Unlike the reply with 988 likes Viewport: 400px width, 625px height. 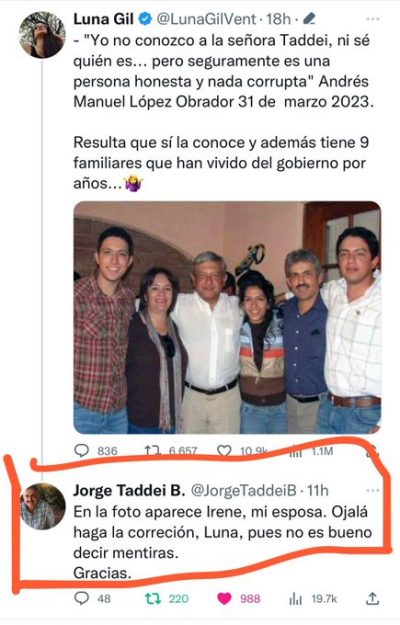point(224,598)
